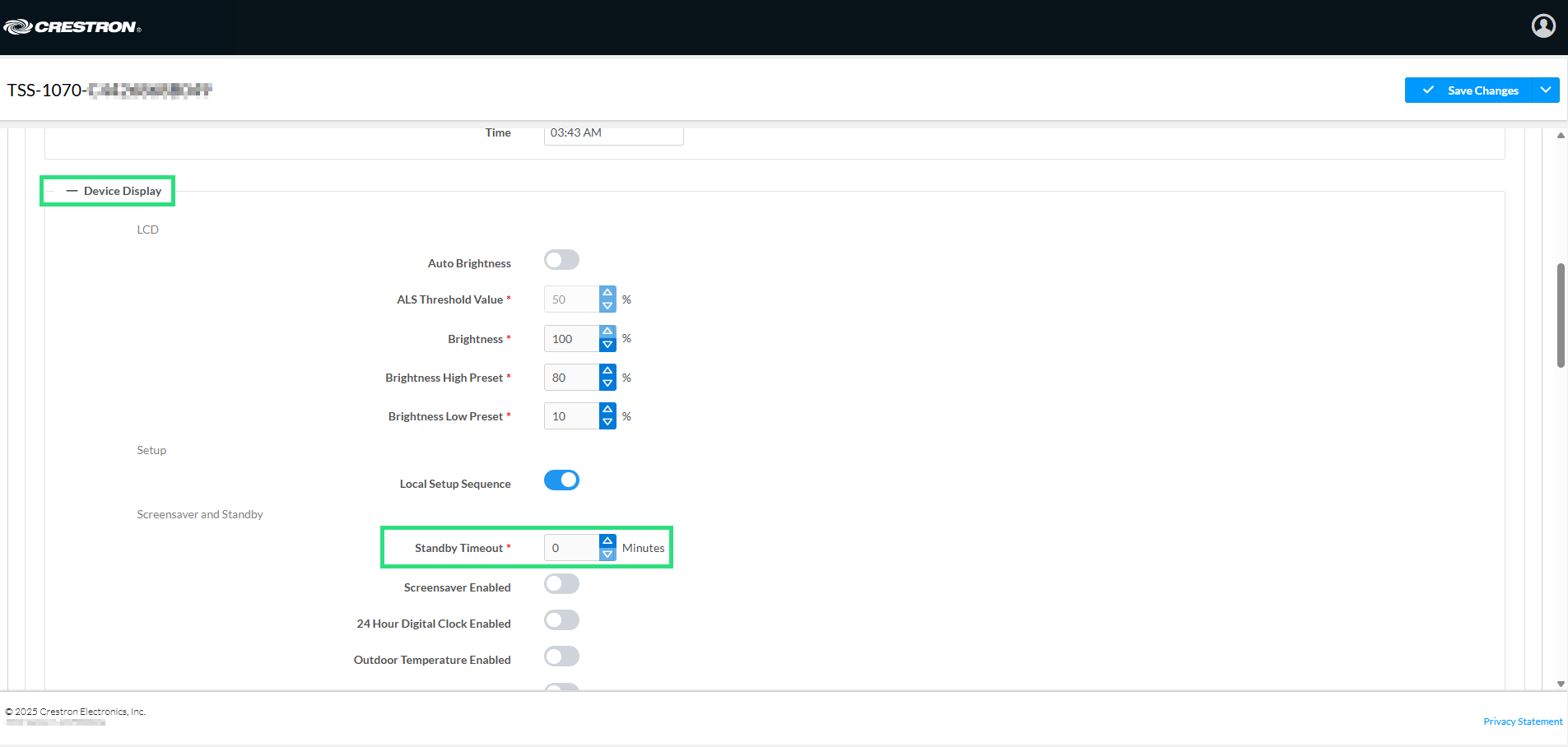Increase Standby Timeout with up arrow
This screenshot has height=747, width=1568.
[x=607, y=541]
